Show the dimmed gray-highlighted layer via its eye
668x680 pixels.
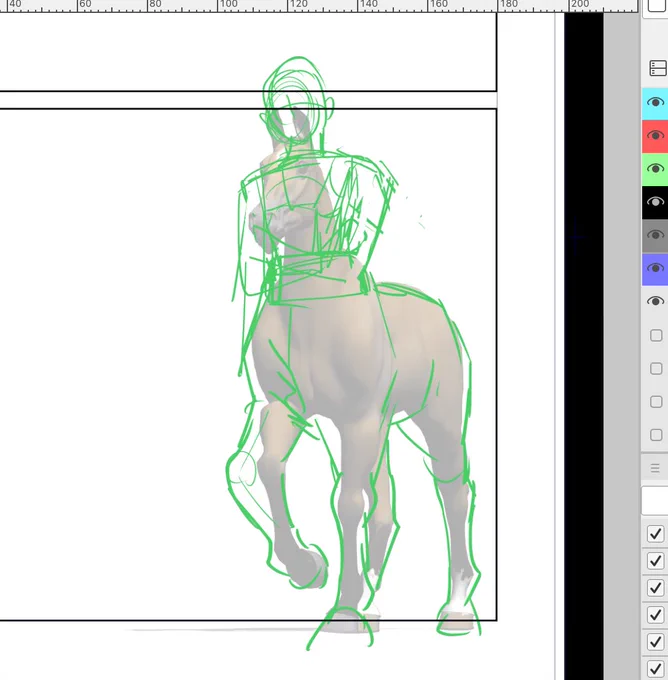[655, 235]
